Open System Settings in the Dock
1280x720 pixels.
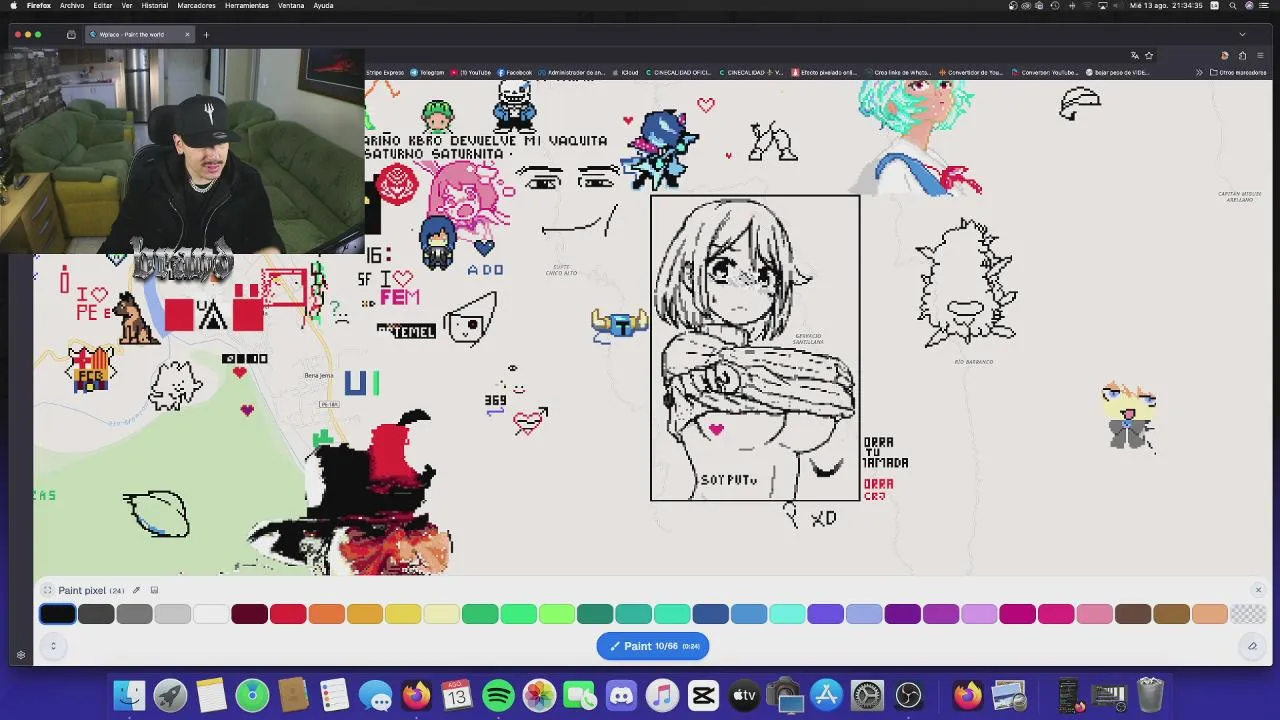click(x=867, y=695)
